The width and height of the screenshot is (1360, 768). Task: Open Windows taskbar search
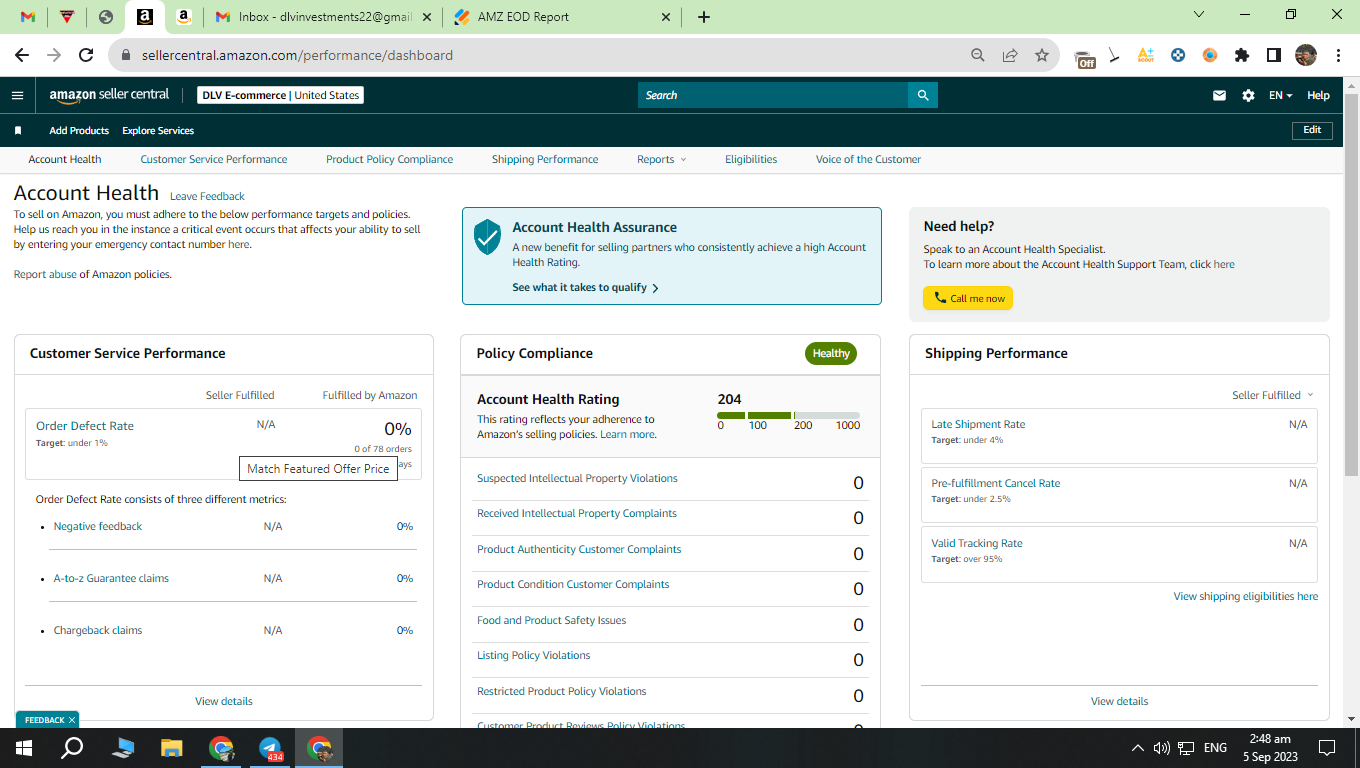(x=72, y=748)
